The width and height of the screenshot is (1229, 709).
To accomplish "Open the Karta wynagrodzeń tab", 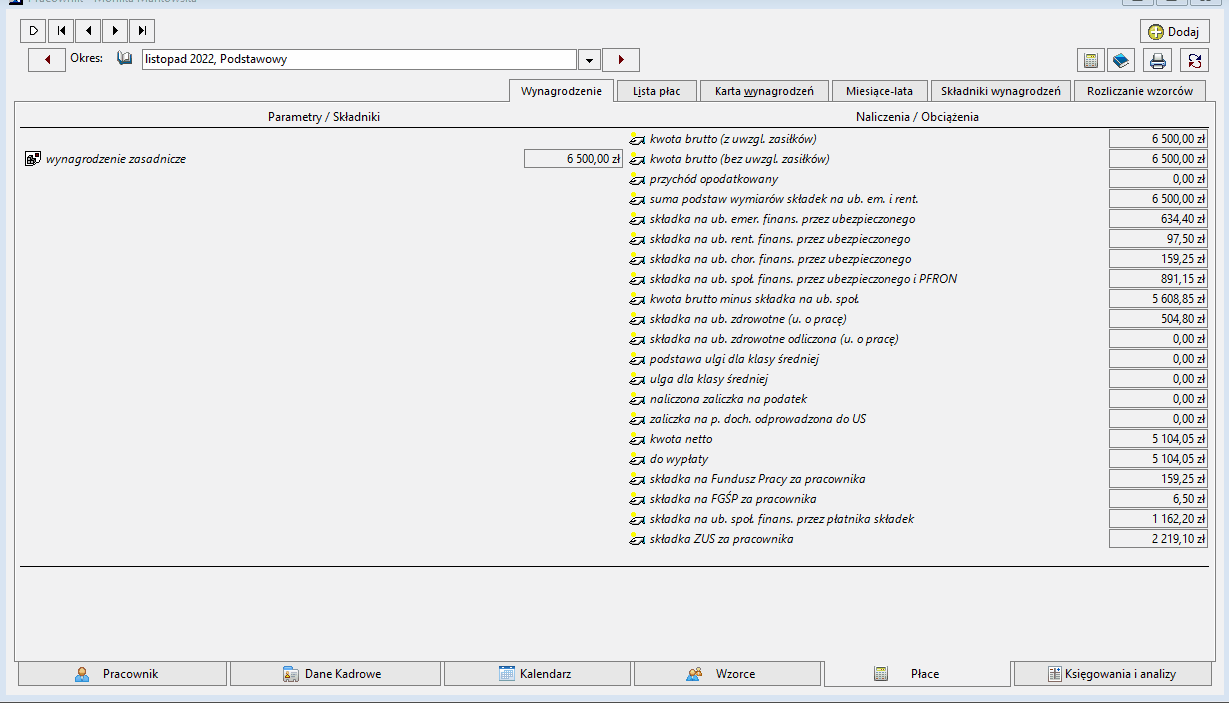I will tap(765, 91).
